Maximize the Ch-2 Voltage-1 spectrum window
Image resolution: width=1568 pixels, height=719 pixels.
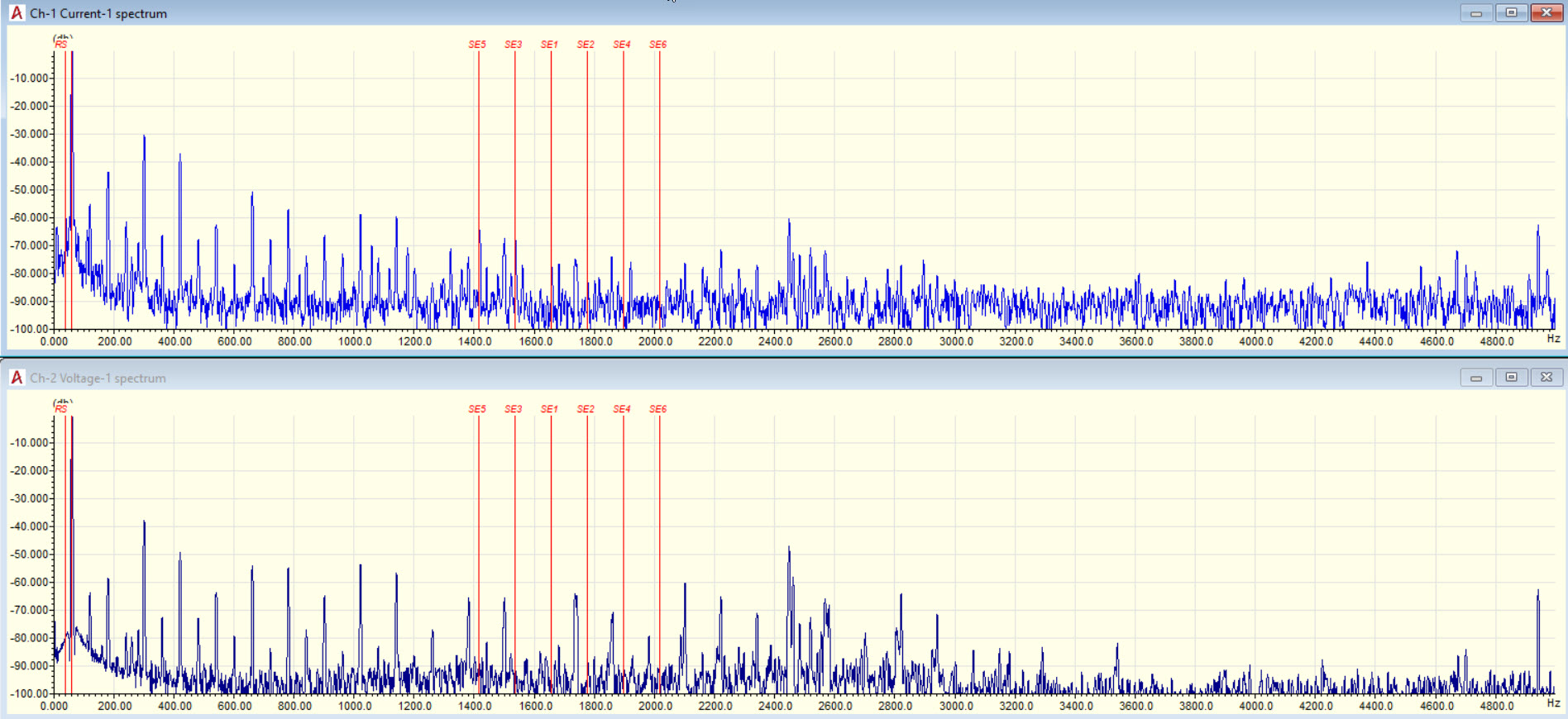pos(1511,378)
